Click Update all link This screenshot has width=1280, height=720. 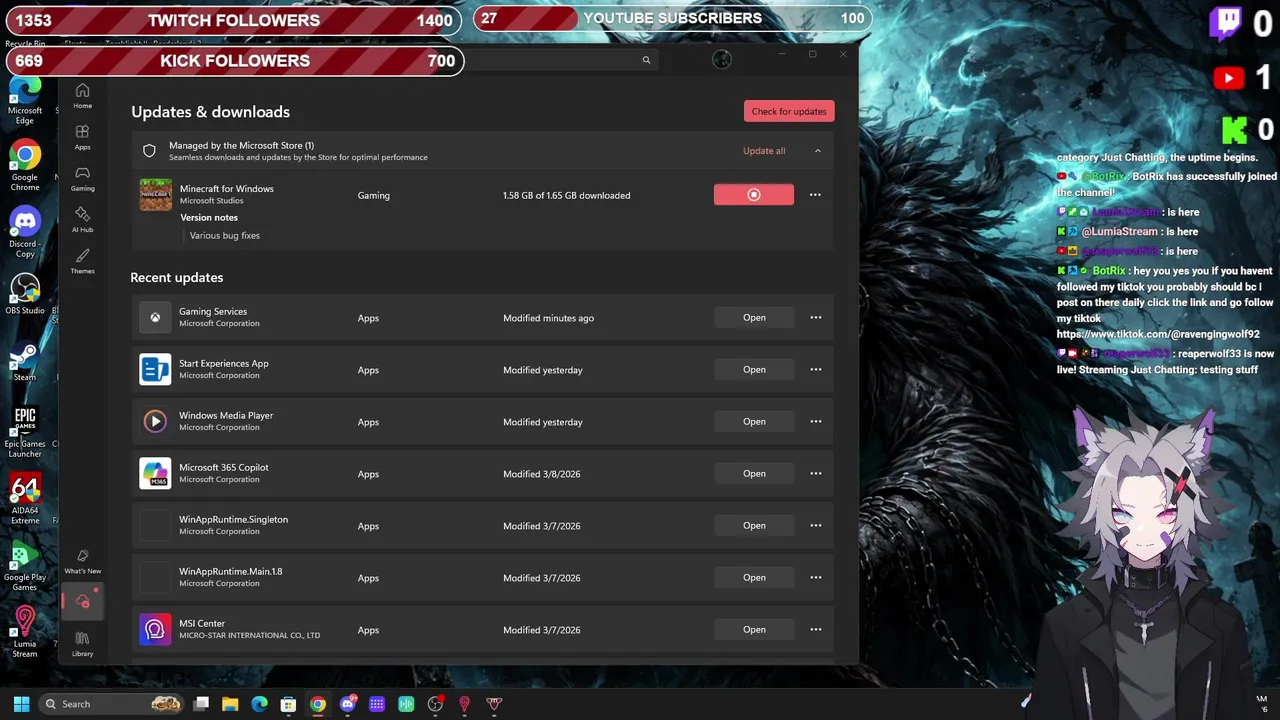pyautogui.click(x=764, y=151)
